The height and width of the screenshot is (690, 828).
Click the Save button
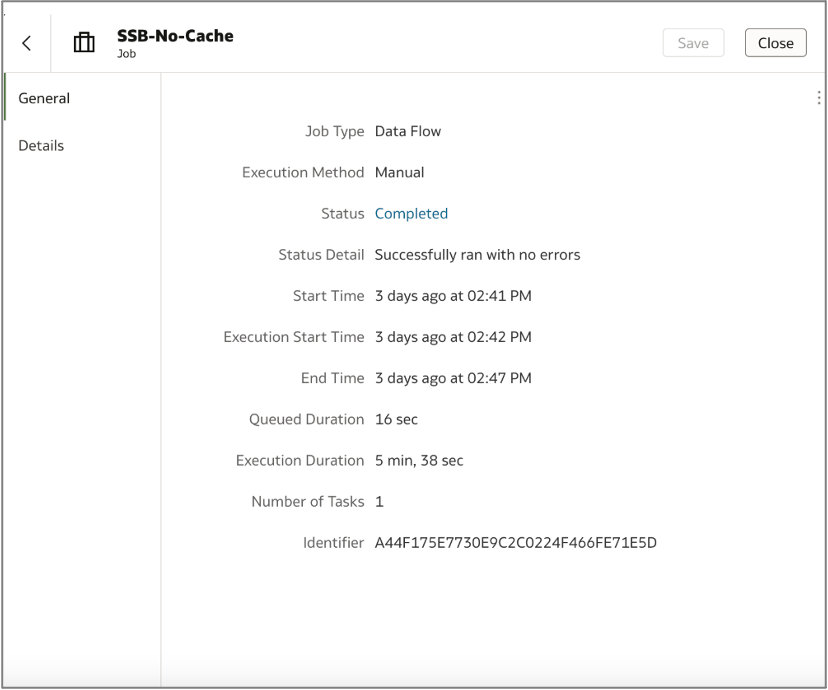pos(693,42)
